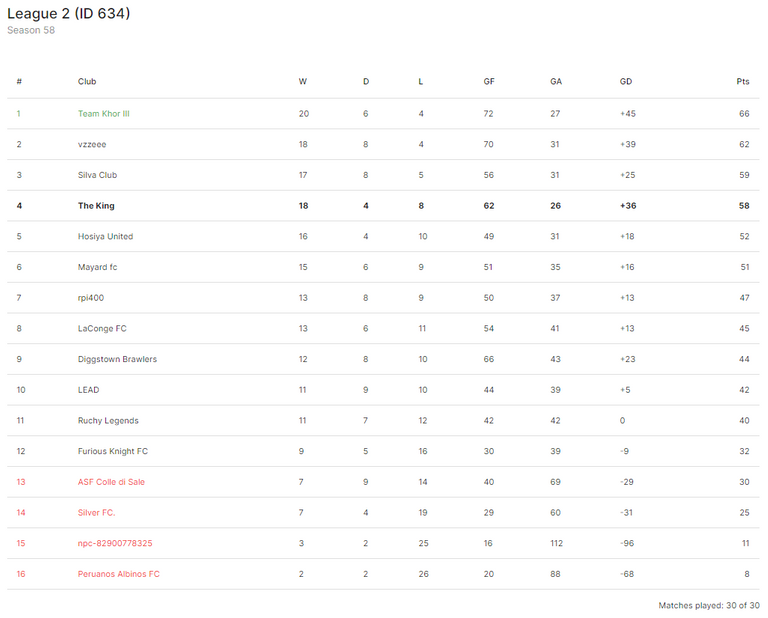Screen dimensions: 768x618
Task: Open the Team Khor III club link
Action: [x=103, y=114]
